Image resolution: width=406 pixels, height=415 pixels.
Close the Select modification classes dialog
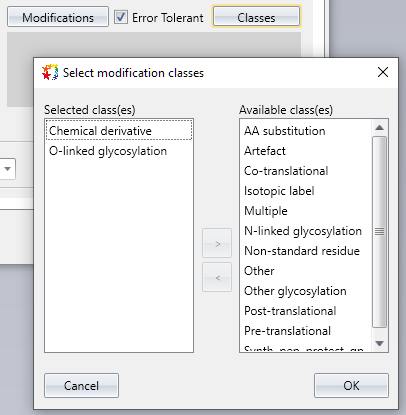pyautogui.click(x=383, y=72)
